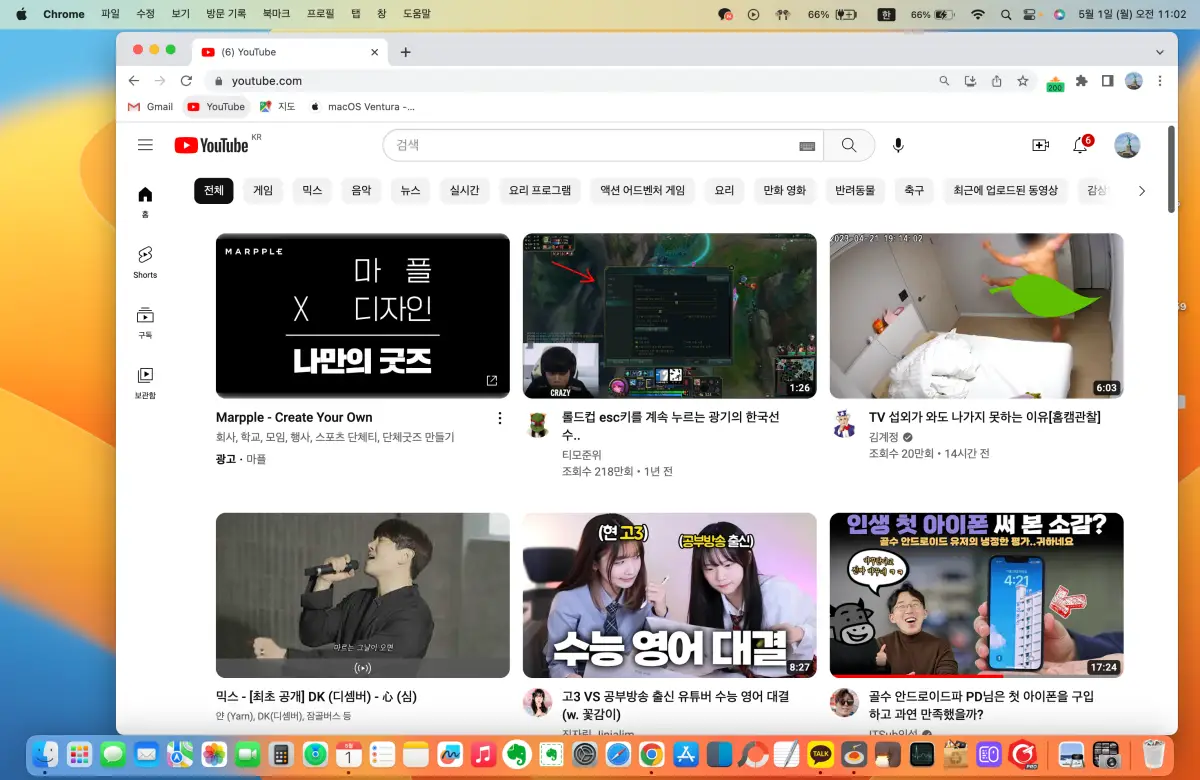Open the 김계정 channel name link
1200x780 pixels.
883,438
